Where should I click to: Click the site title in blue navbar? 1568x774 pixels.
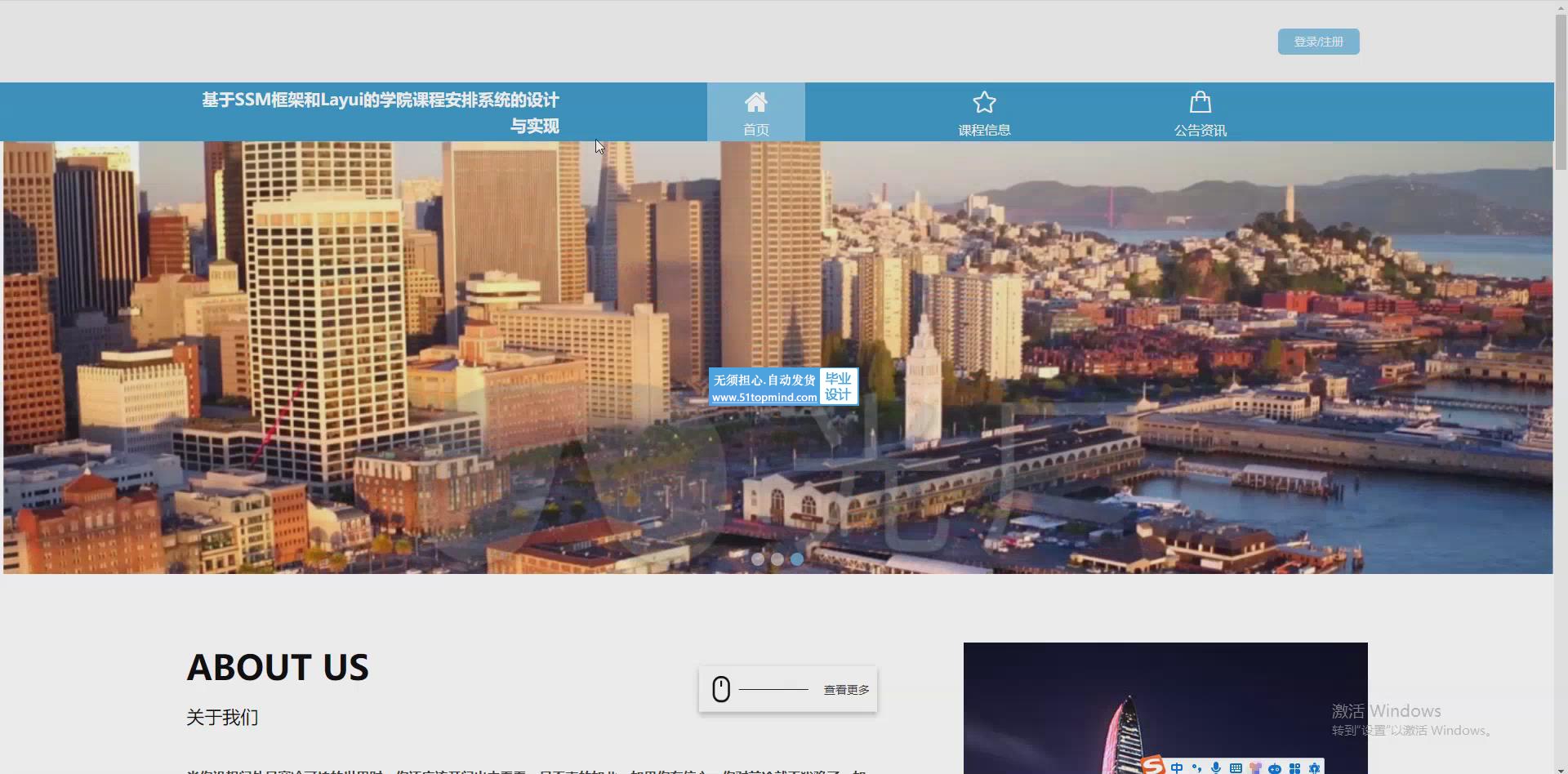click(381, 112)
